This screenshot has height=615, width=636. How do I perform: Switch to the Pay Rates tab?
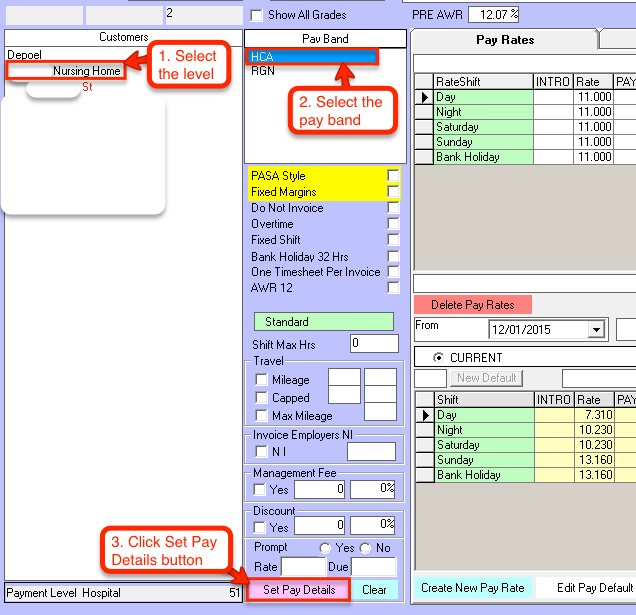pos(503,40)
